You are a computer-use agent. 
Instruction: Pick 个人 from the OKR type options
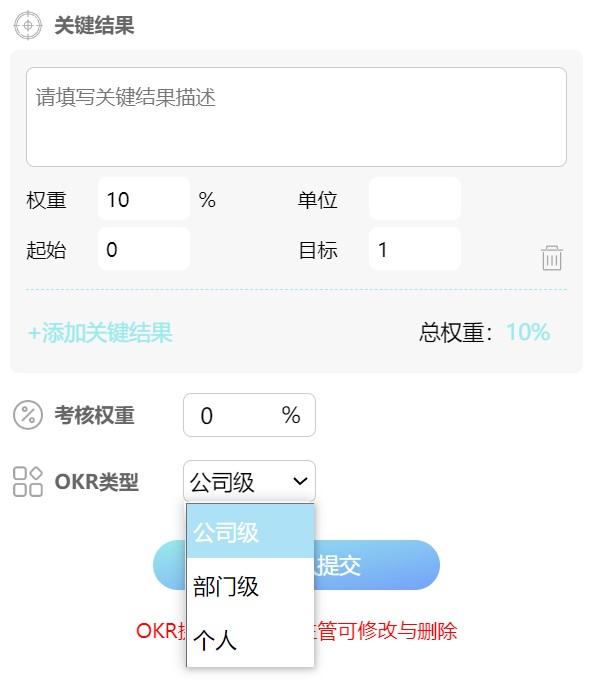[250, 640]
